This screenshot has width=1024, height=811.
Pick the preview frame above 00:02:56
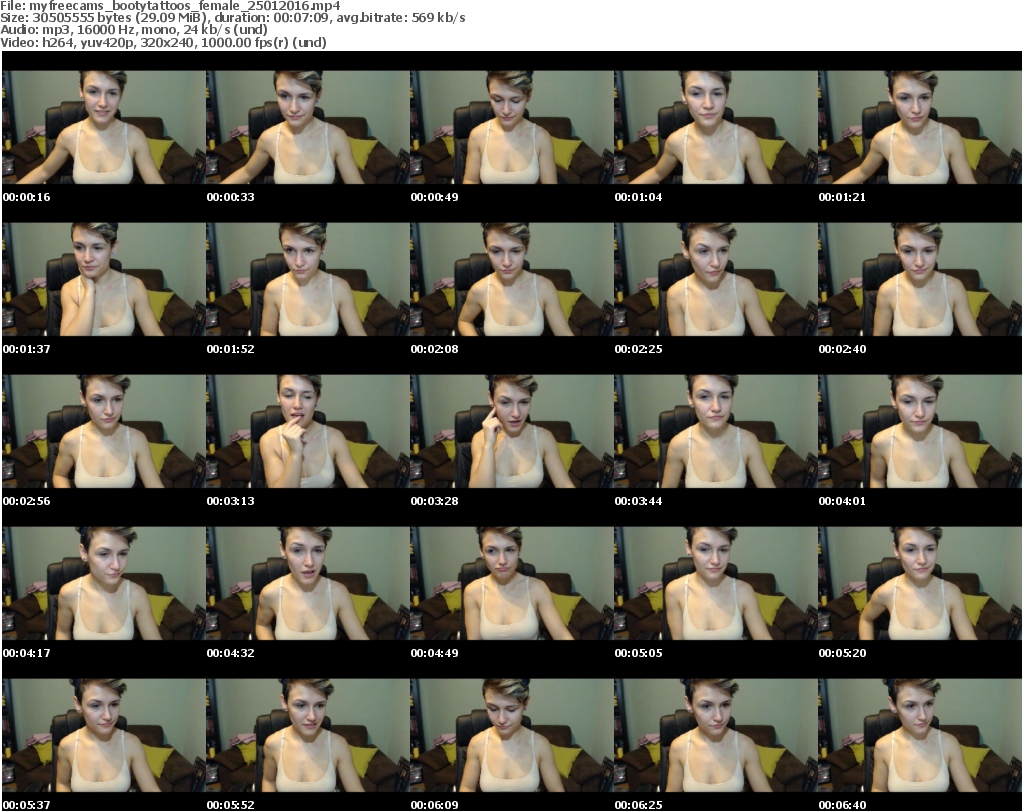coord(104,432)
